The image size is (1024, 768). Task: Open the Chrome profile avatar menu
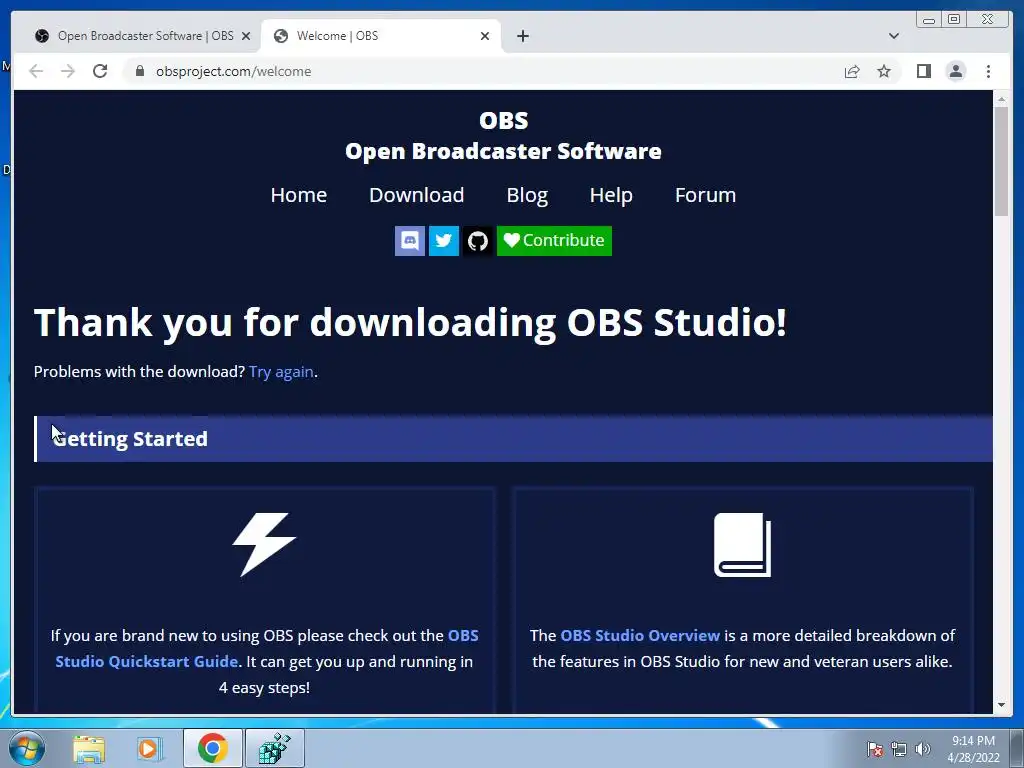pyautogui.click(x=955, y=71)
